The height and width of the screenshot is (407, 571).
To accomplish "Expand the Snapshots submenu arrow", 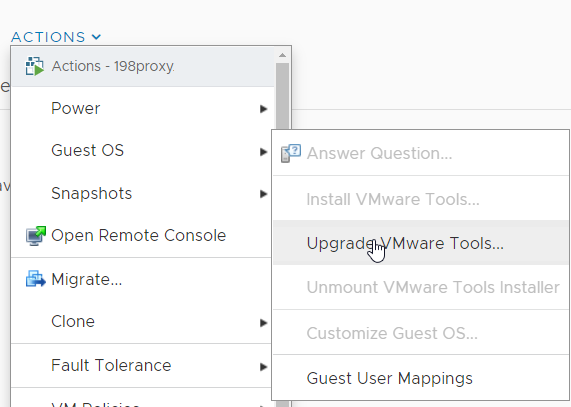I will click(264, 194).
